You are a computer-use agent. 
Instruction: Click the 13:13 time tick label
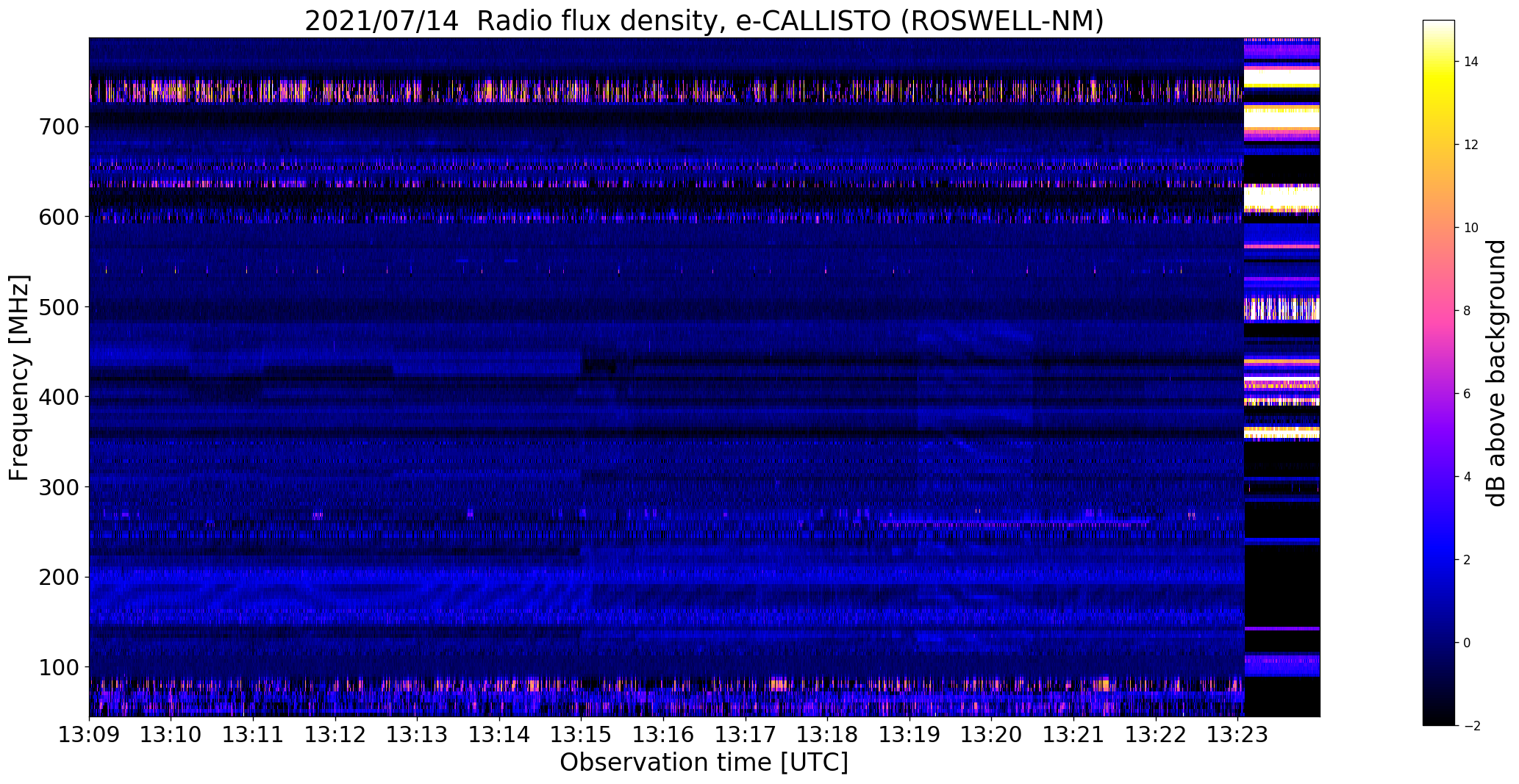(417, 735)
